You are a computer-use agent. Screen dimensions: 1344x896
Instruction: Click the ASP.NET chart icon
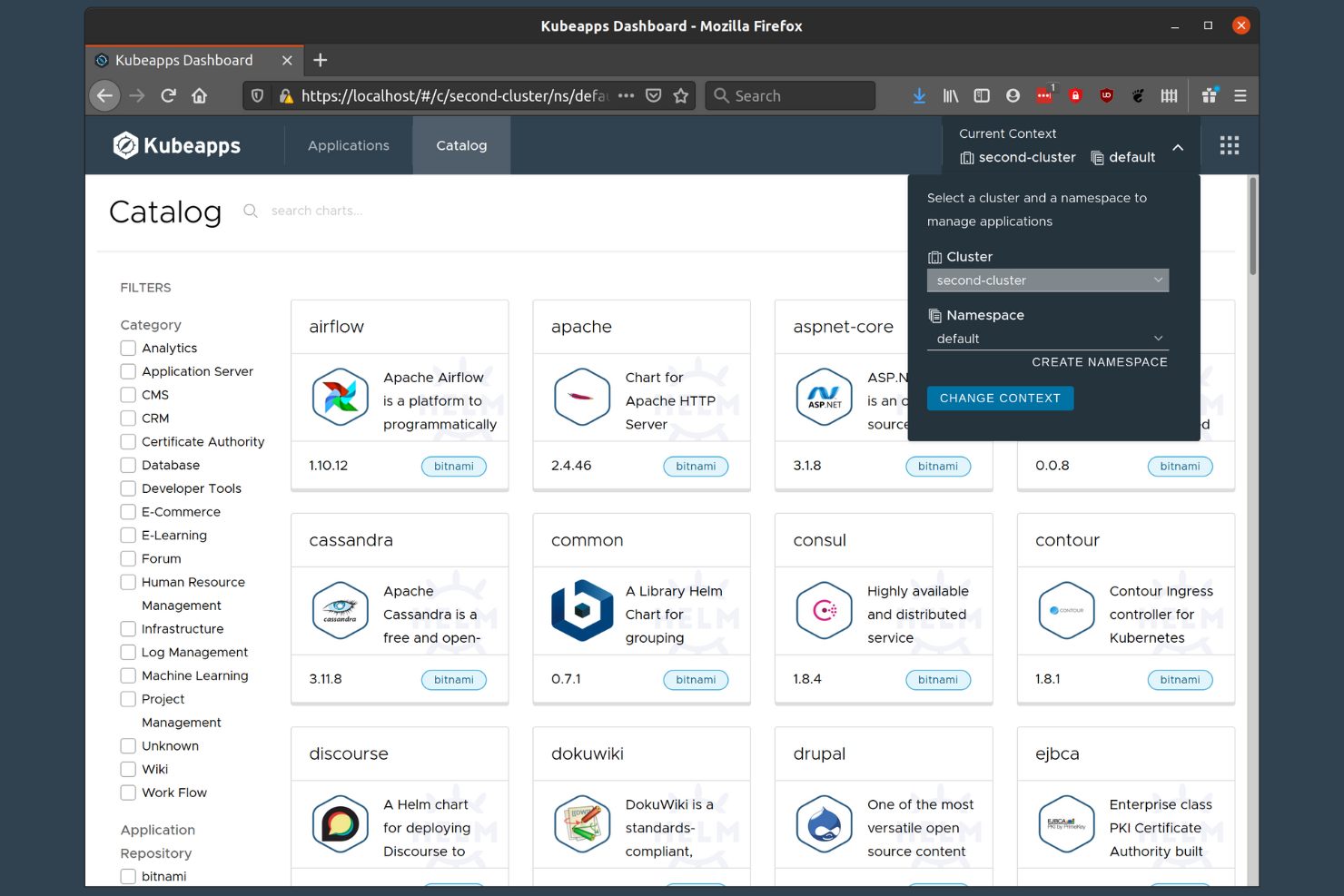pos(825,397)
